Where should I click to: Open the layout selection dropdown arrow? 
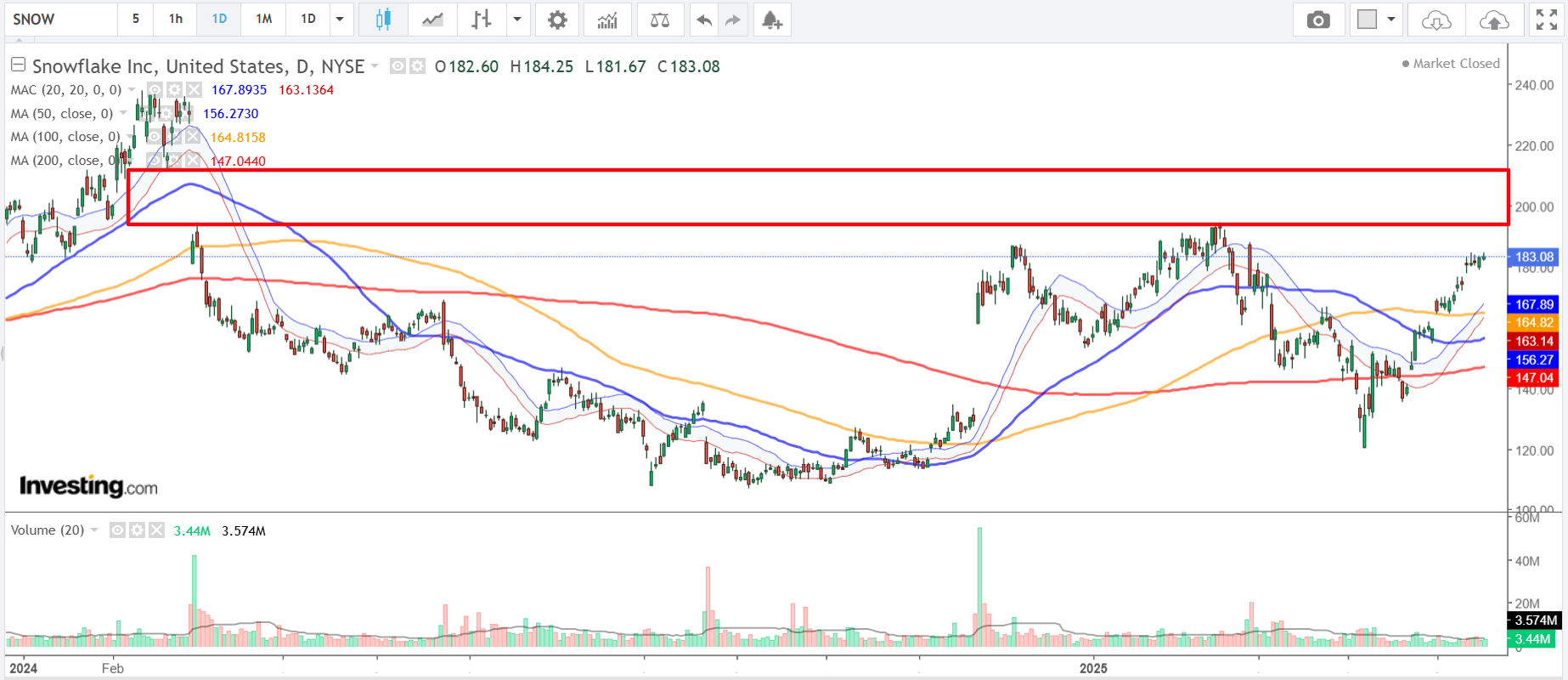click(1391, 20)
